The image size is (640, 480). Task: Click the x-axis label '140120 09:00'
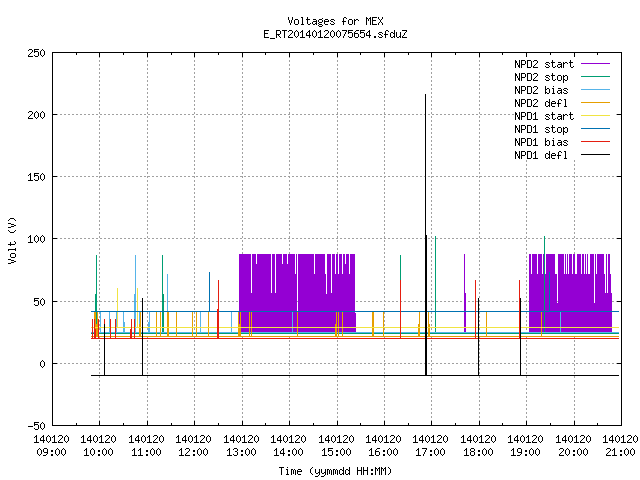click(51, 446)
